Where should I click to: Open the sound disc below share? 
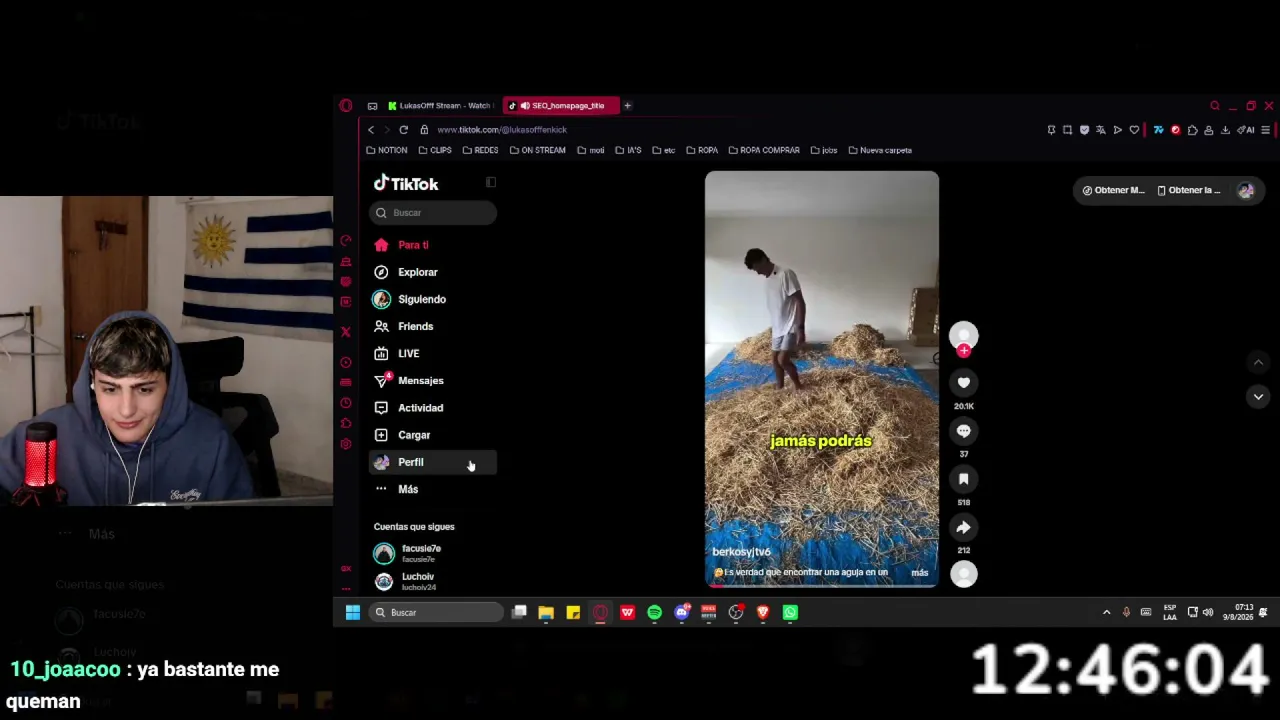coord(964,573)
